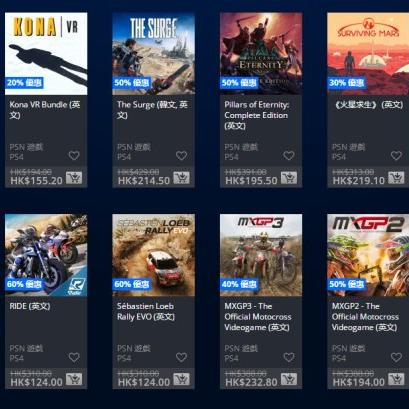Toggle wishlist heart for RIDE

74,357
